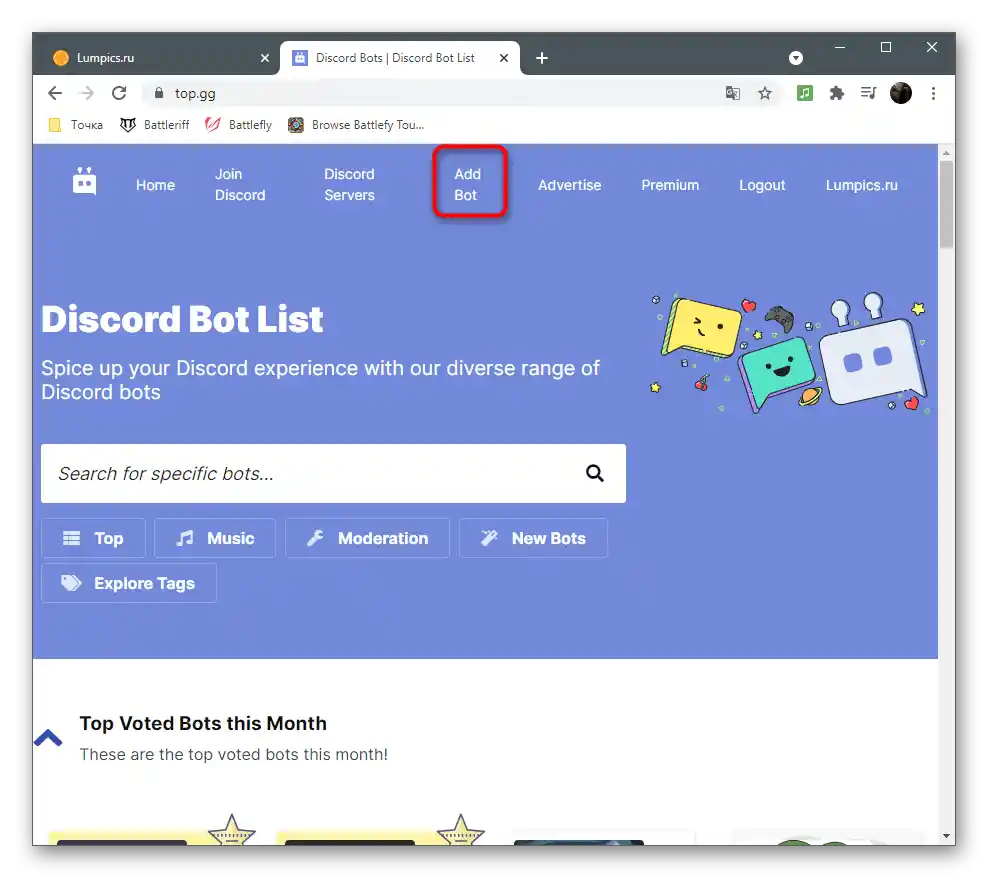Click Add Bot in navigation
This screenshot has height=878, width=988.
[x=468, y=185]
